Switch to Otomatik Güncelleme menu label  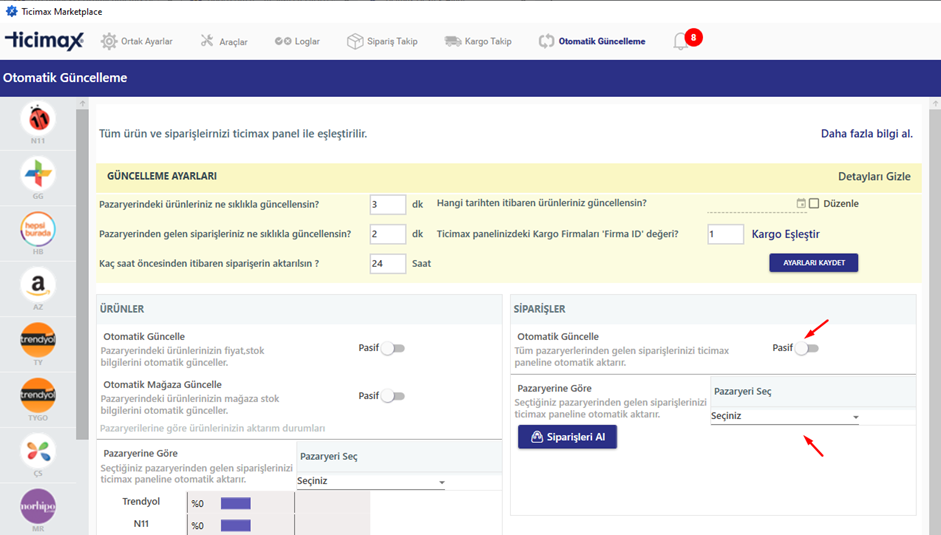pyautogui.click(x=602, y=41)
